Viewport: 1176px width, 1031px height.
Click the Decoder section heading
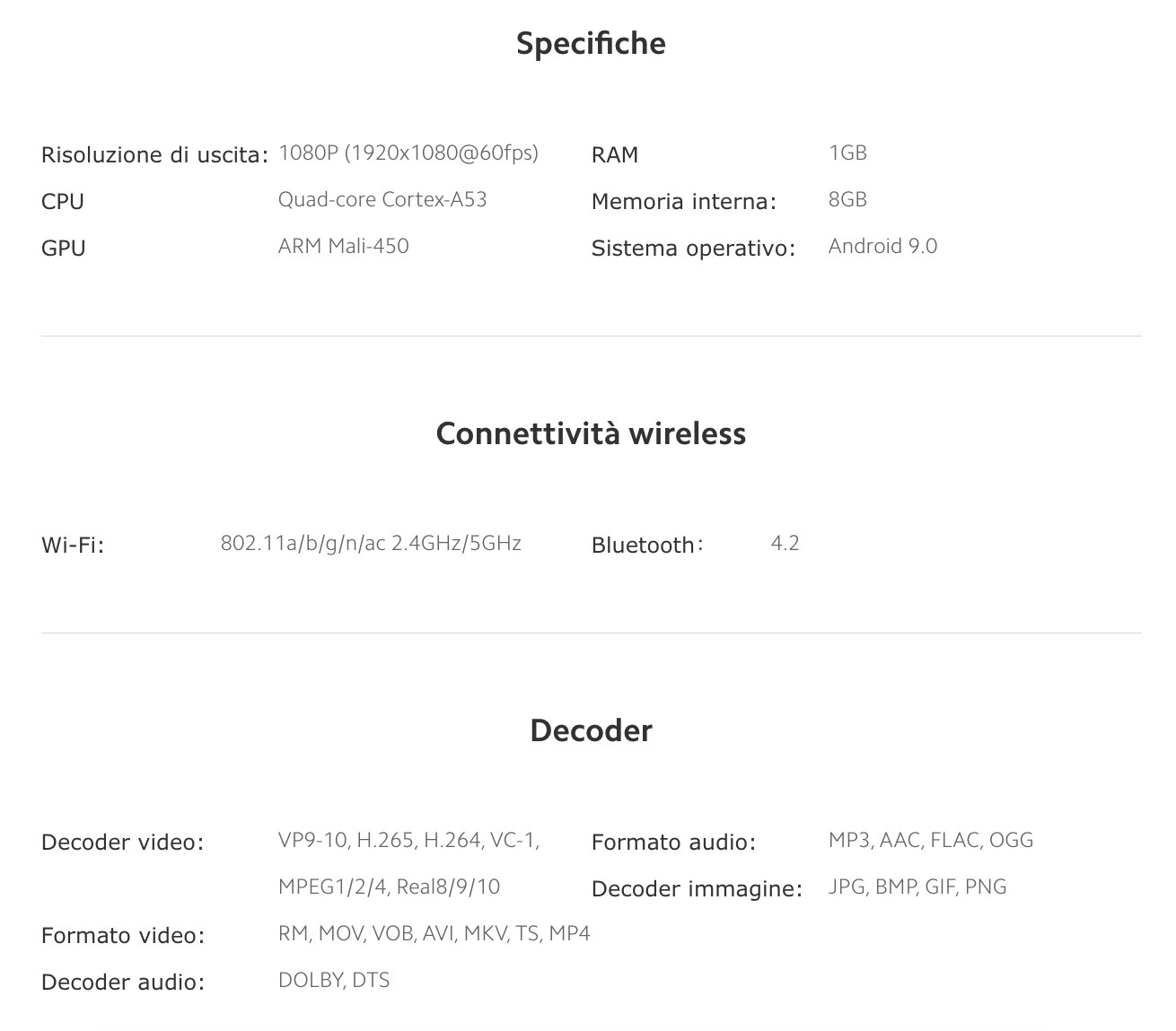[591, 730]
